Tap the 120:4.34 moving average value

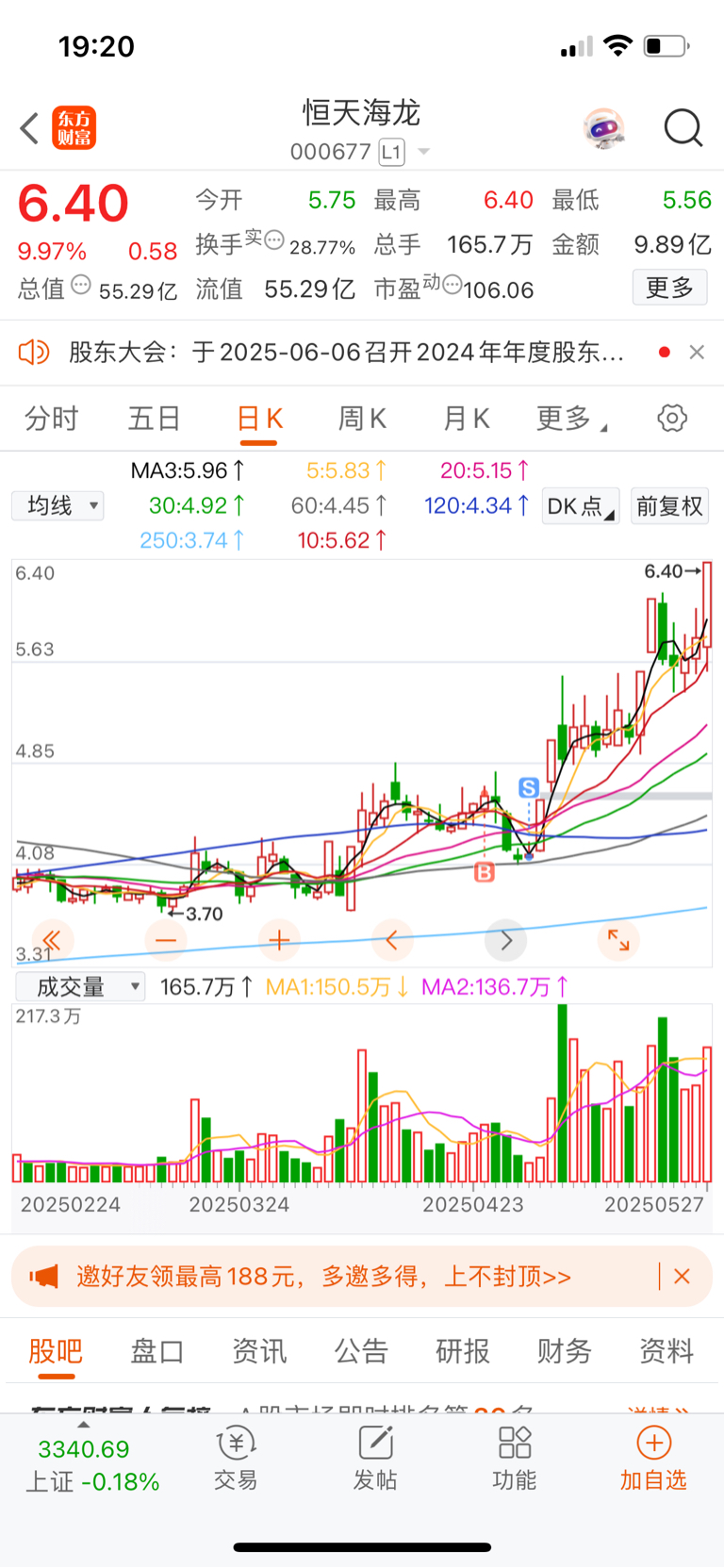[476, 505]
